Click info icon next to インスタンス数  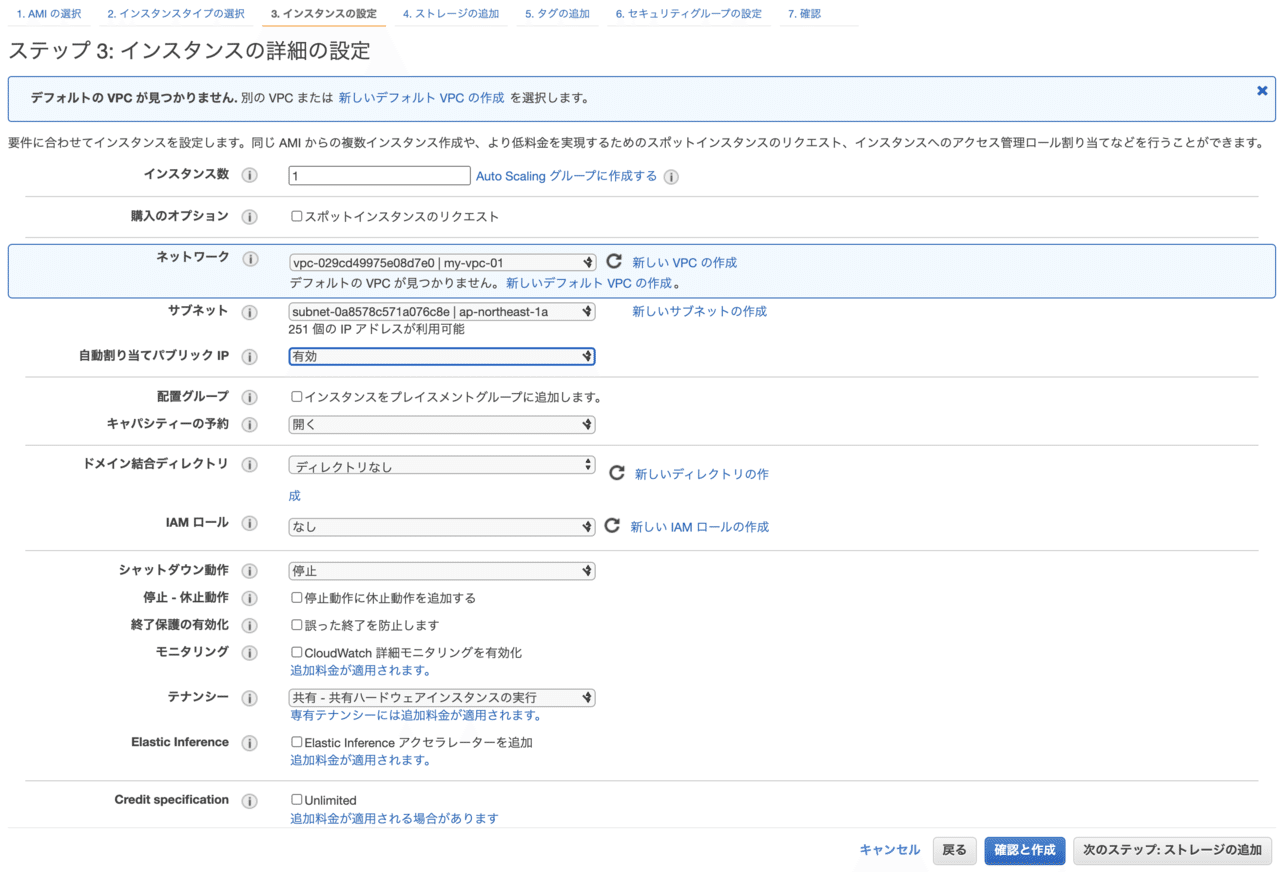[249, 175]
